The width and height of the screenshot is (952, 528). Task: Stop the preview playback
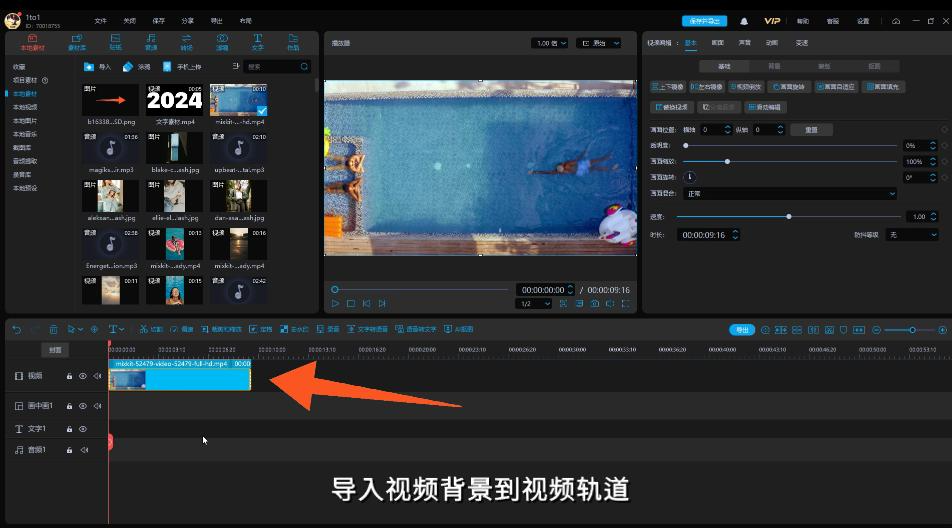pyautogui.click(x=351, y=303)
